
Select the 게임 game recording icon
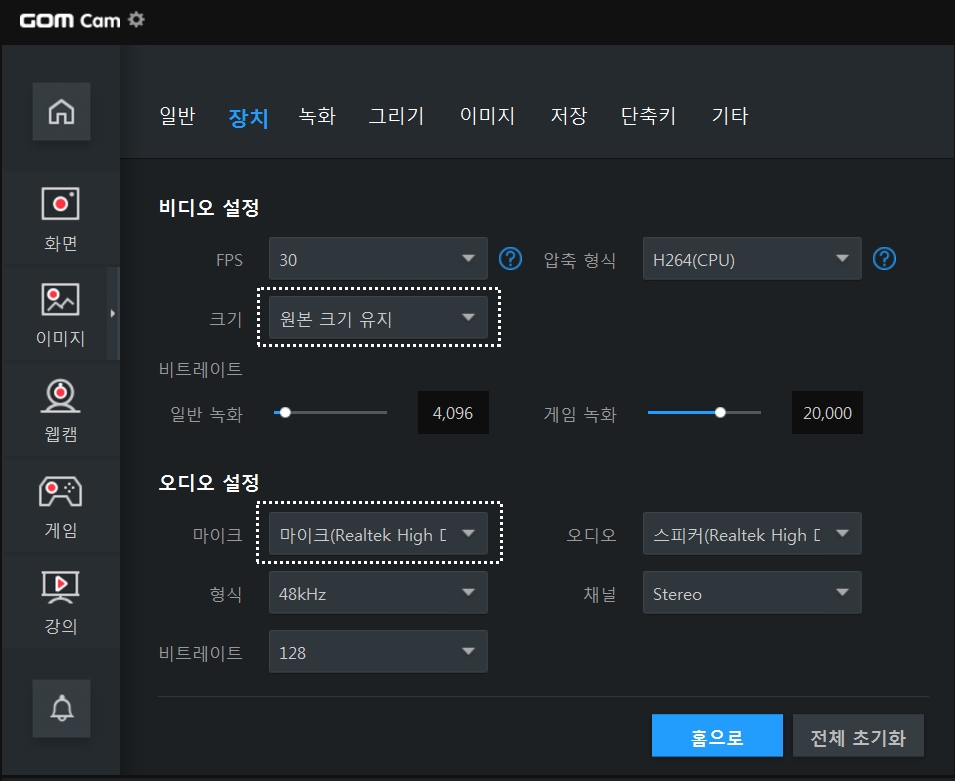(60, 506)
